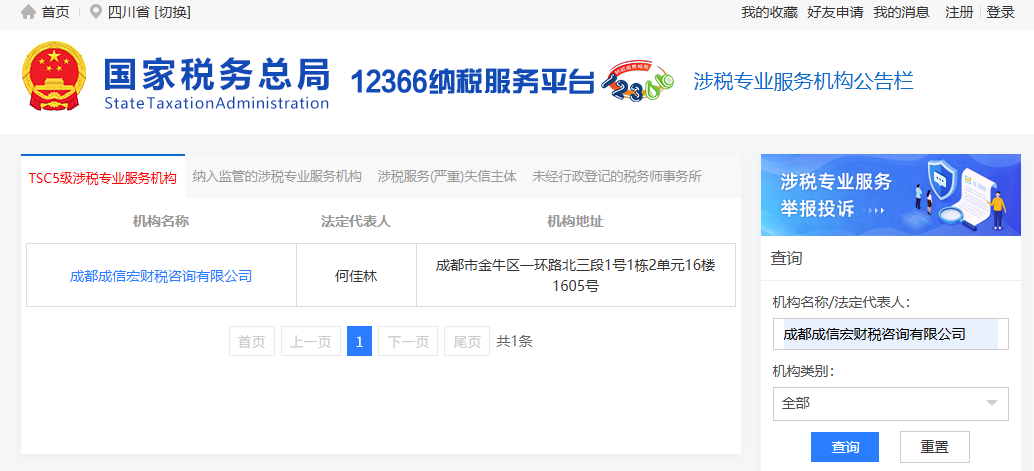
Task: Click the 机构类别 label
Action: pos(803,371)
